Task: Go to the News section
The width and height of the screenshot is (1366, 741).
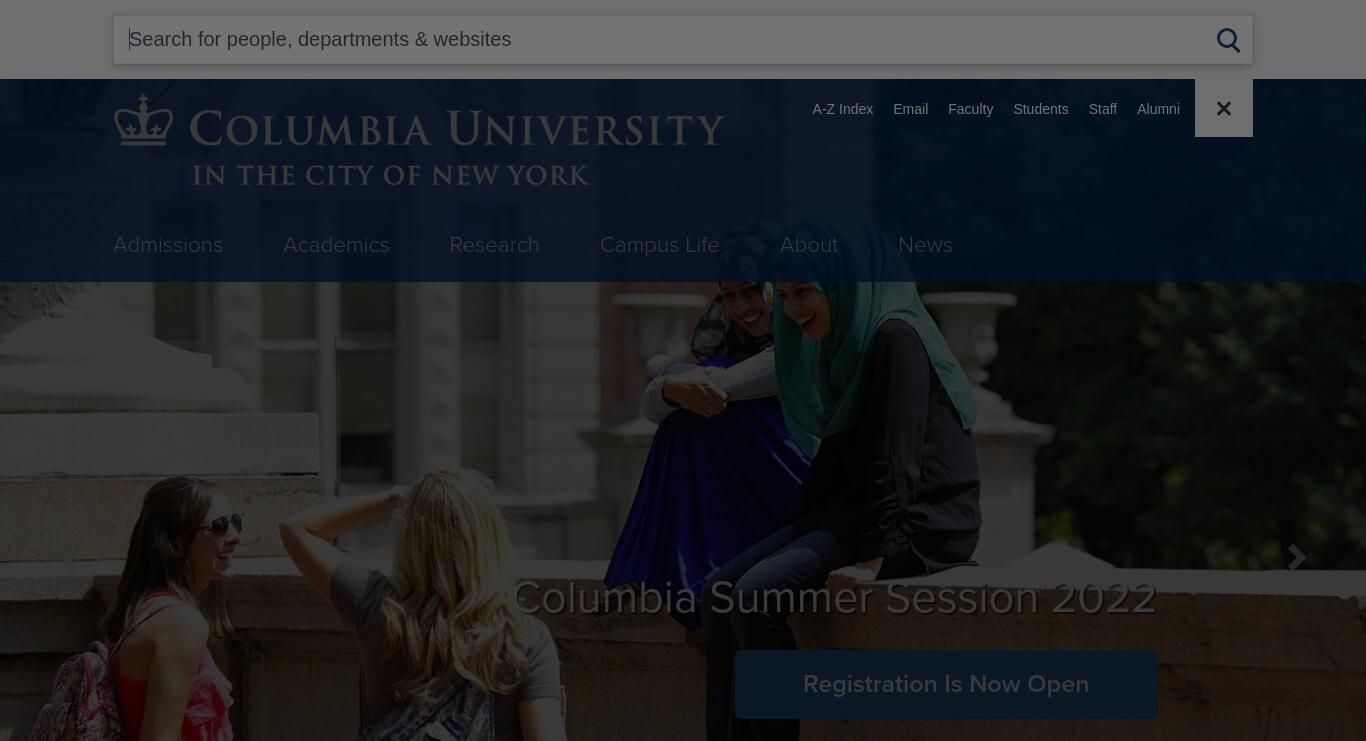Action: [925, 245]
